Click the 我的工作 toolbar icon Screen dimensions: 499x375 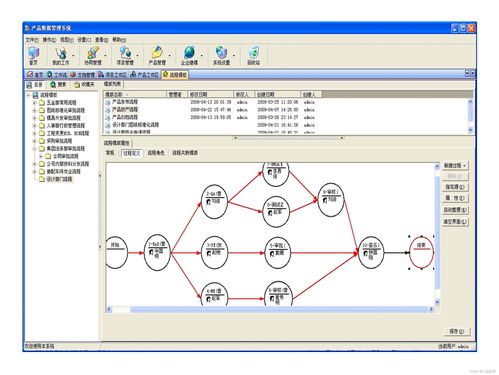coord(60,56)
